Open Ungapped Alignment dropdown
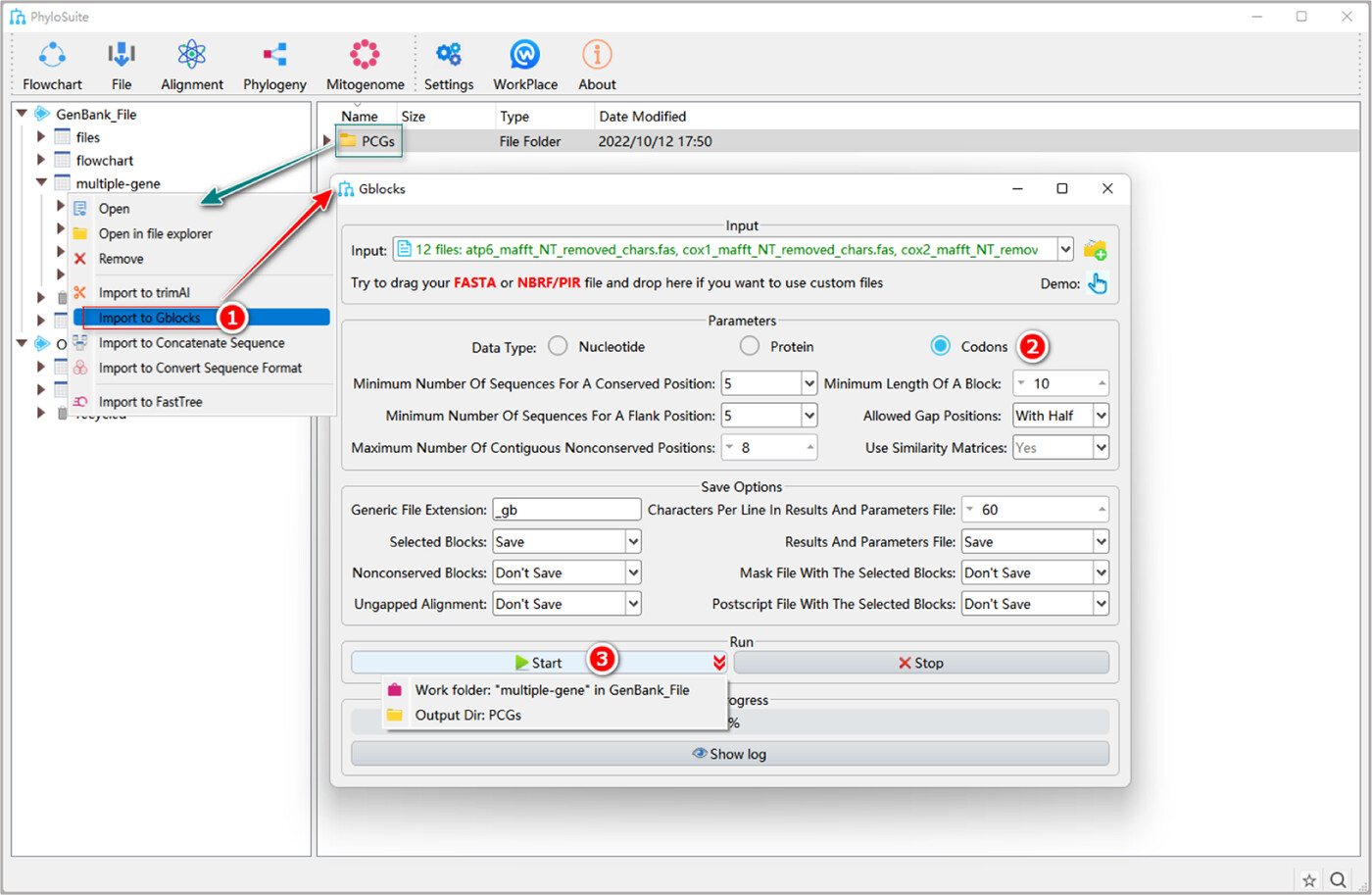Image resolution: width=1372 pixels, height=895 pixels. tap(633, 604)
